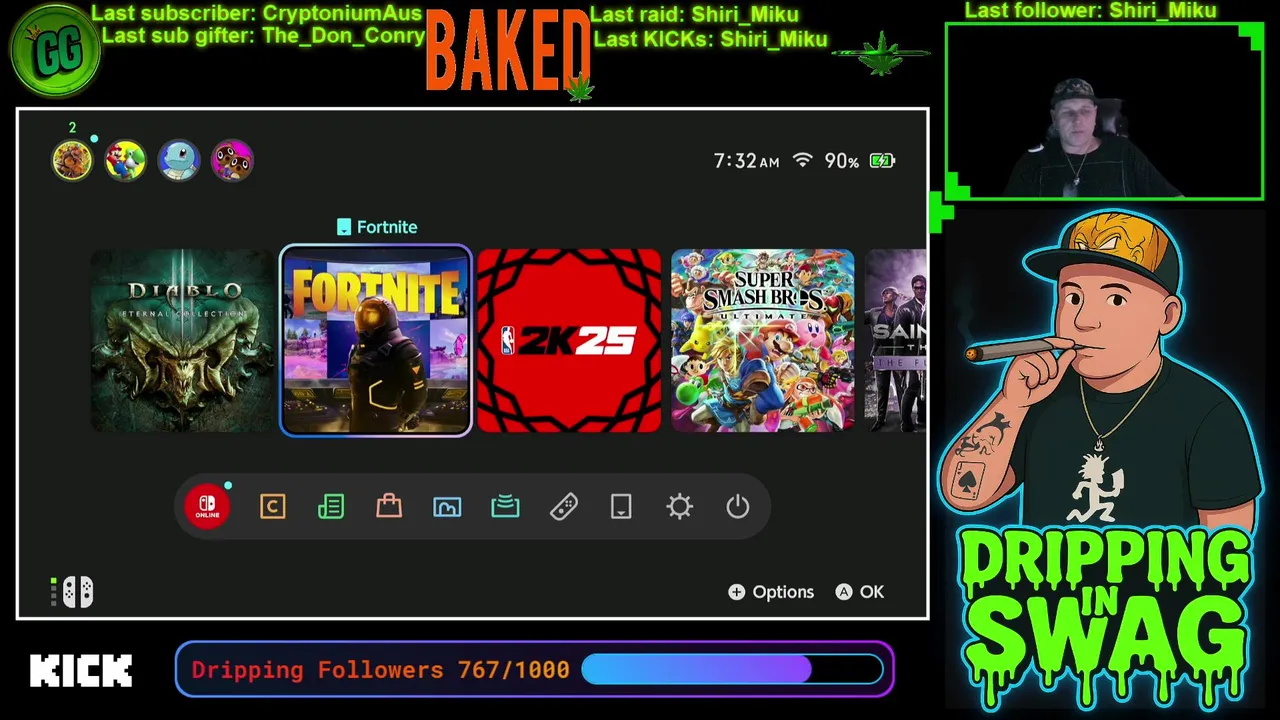
Task: Click the Wi-Fi signal icon
Action: [802, 160]
